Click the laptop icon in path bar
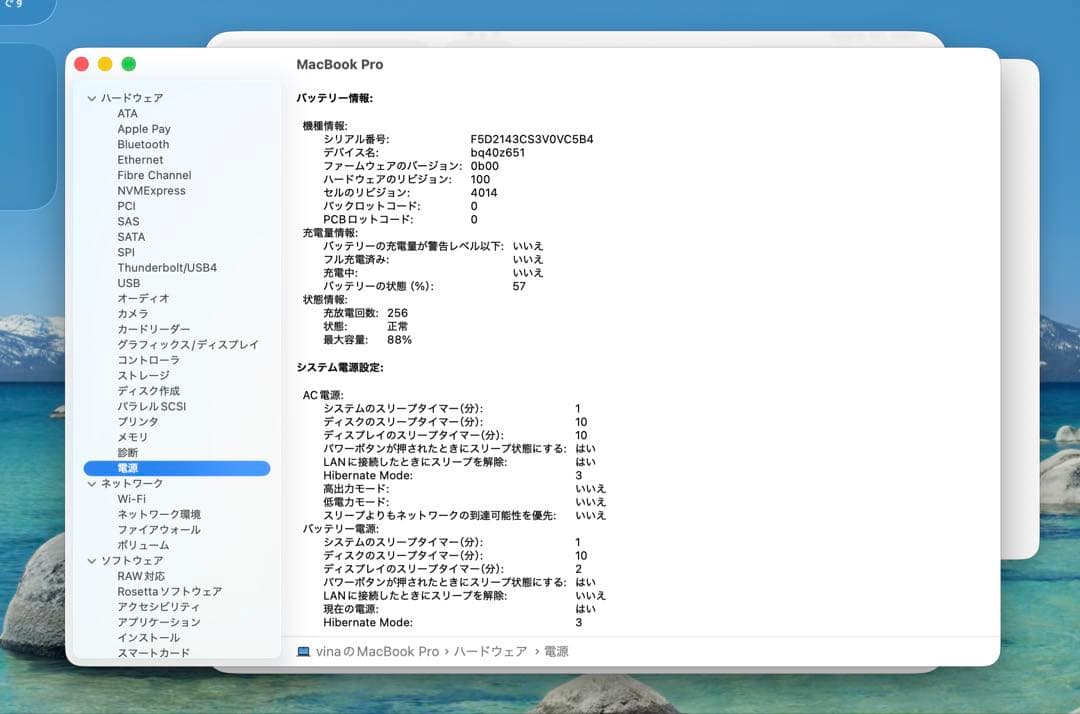Viewport: 1080px width, 714px height. pos(303,651)
